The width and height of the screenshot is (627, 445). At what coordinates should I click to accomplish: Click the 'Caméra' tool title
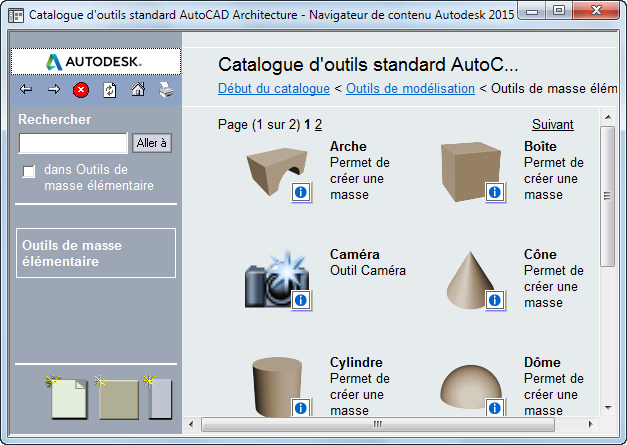[x=355, y=254]
